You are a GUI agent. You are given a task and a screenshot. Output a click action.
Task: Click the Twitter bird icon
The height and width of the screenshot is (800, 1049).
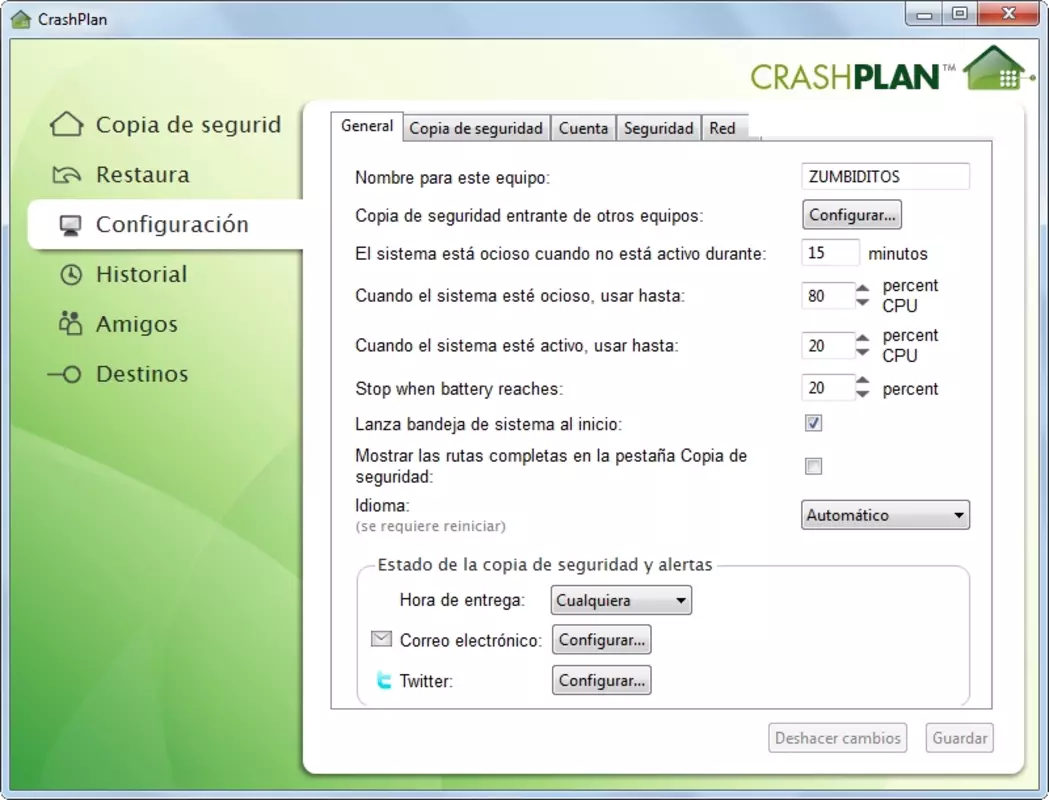383,680
